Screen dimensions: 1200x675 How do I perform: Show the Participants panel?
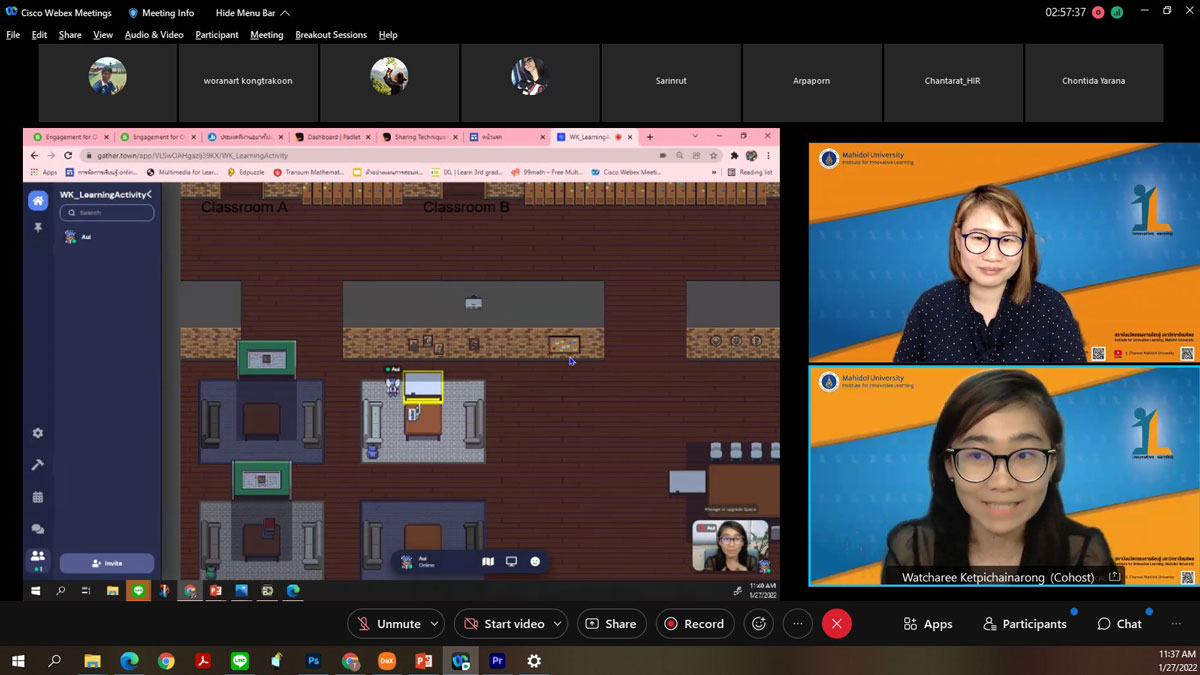coord(1024,624)
